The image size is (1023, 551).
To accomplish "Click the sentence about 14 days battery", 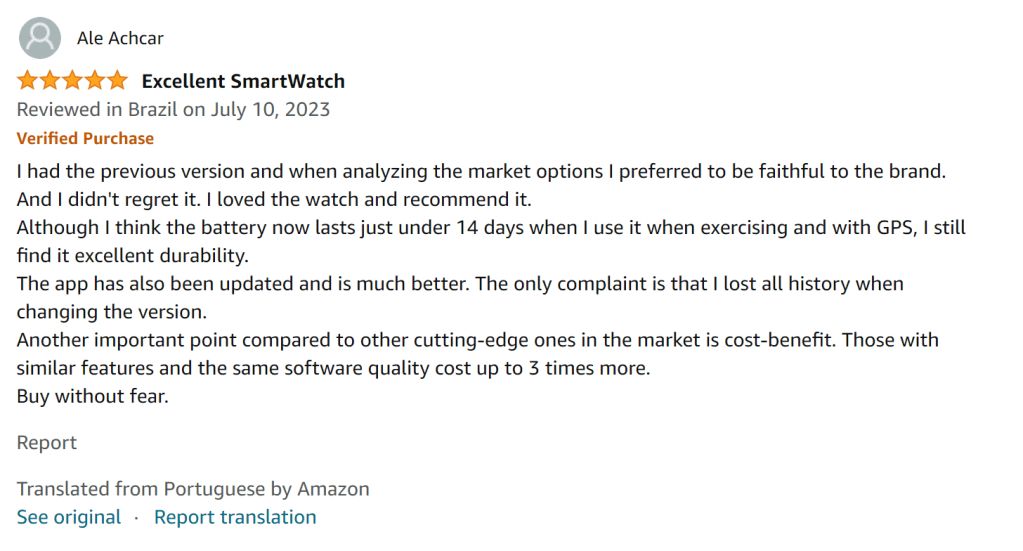I will pyautogui.click(x=490, y=227).
